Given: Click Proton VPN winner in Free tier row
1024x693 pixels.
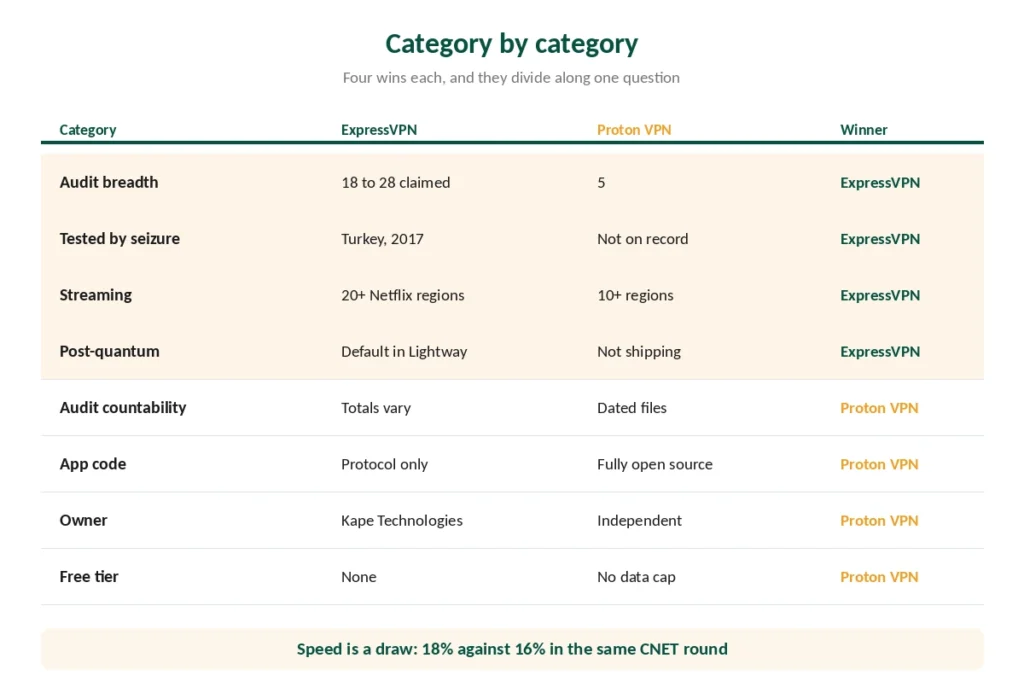Looking at the screenshot, I should (879, 577).
